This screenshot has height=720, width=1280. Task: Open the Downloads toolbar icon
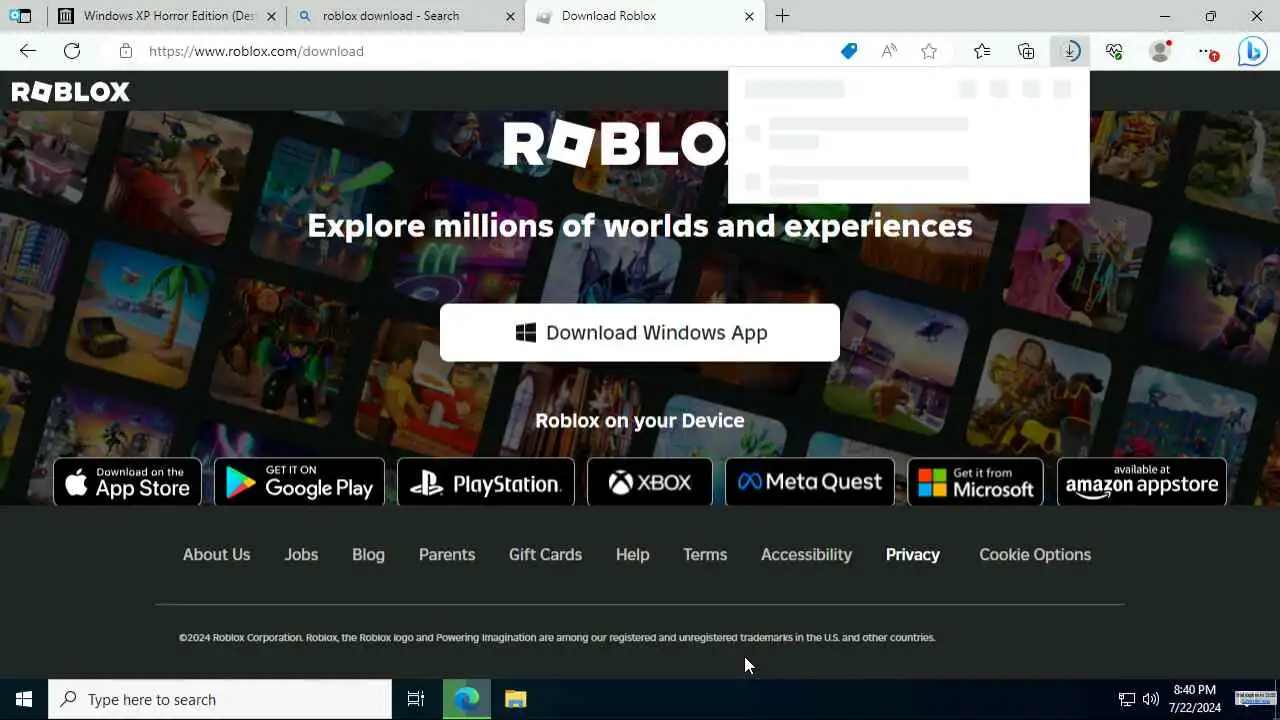[x=1070, y=51]
